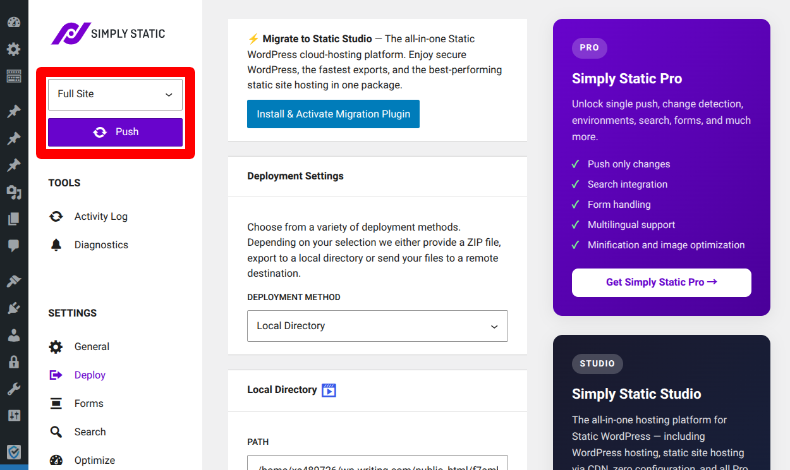Open the Tools wrench icon
790x470 pixels.
(14, 389)
